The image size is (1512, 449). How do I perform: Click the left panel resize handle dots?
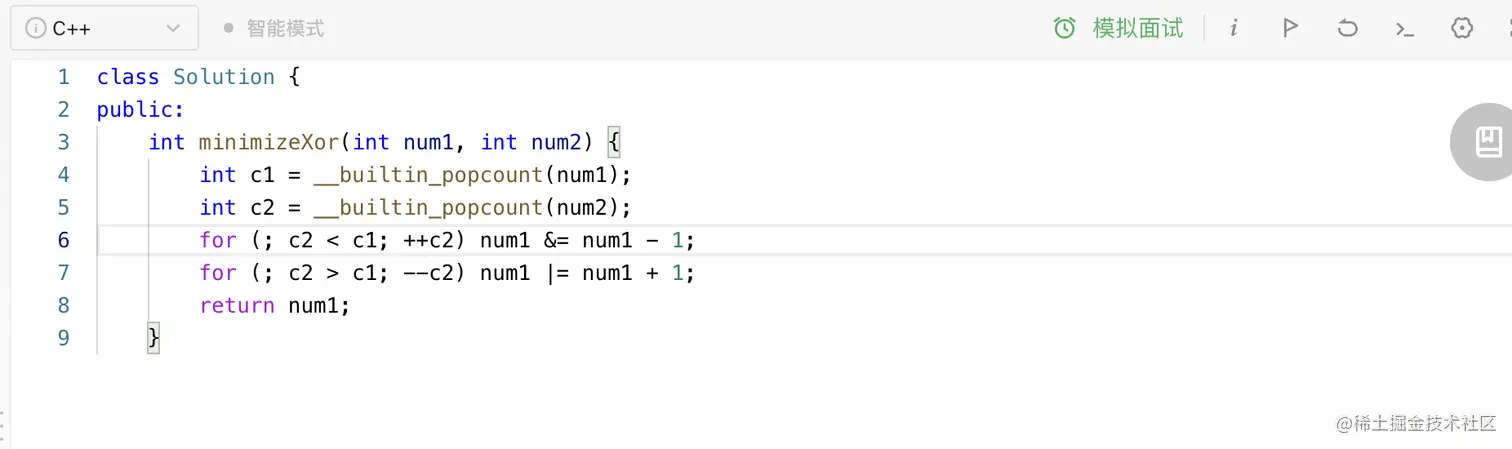tap(4, 425)
